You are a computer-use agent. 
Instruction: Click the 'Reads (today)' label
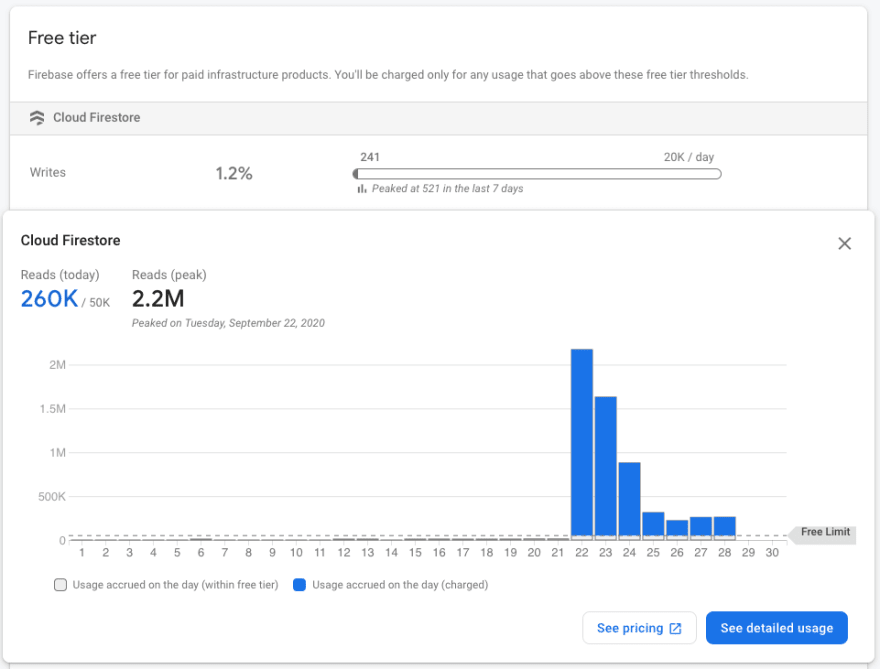[x=60, y=275]
